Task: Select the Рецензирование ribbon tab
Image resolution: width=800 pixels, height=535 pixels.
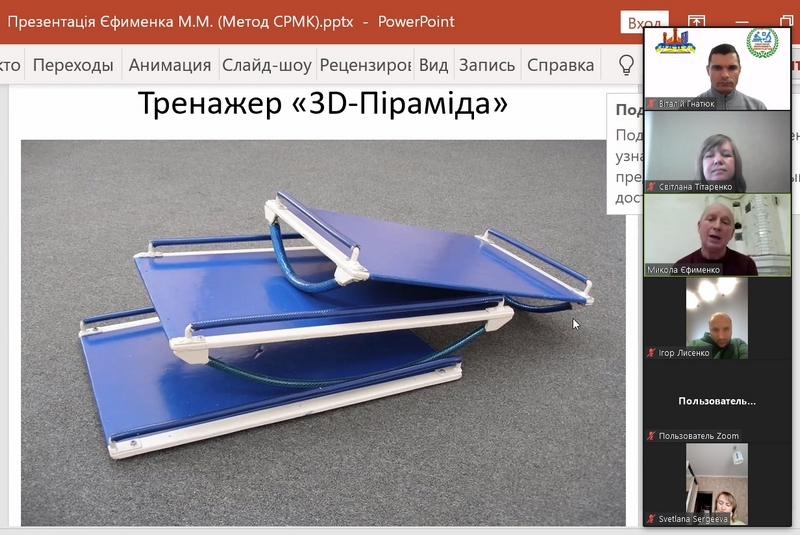Action: click(x=365, y=66)
